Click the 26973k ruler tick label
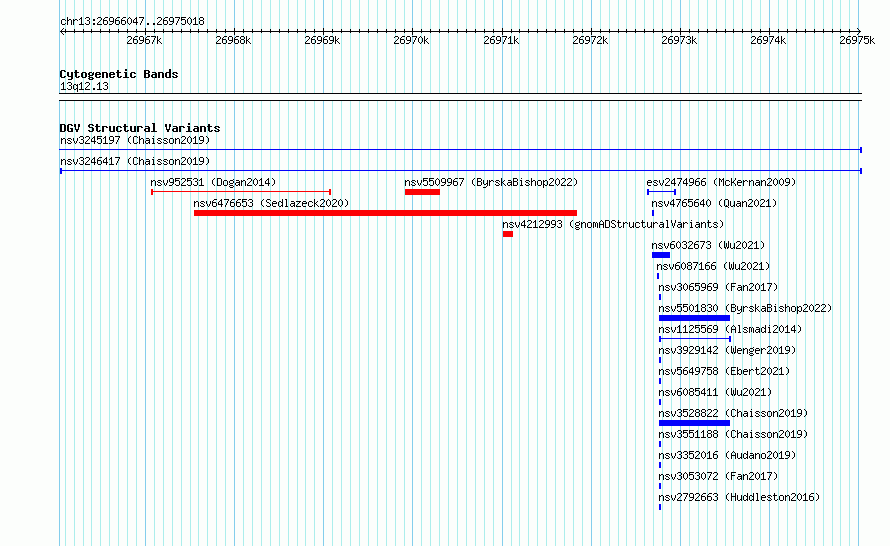This screenshot has width=890, height=546. pos(679,40)
